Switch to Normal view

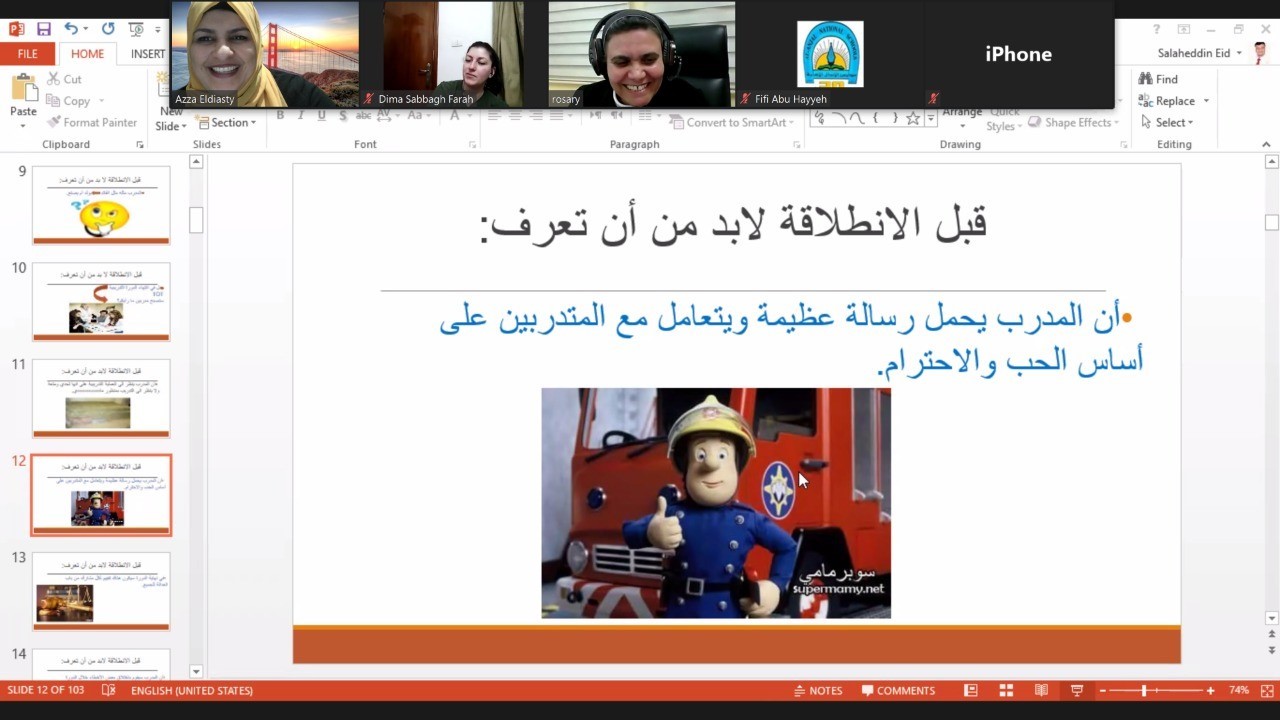[x=970, y=691]
